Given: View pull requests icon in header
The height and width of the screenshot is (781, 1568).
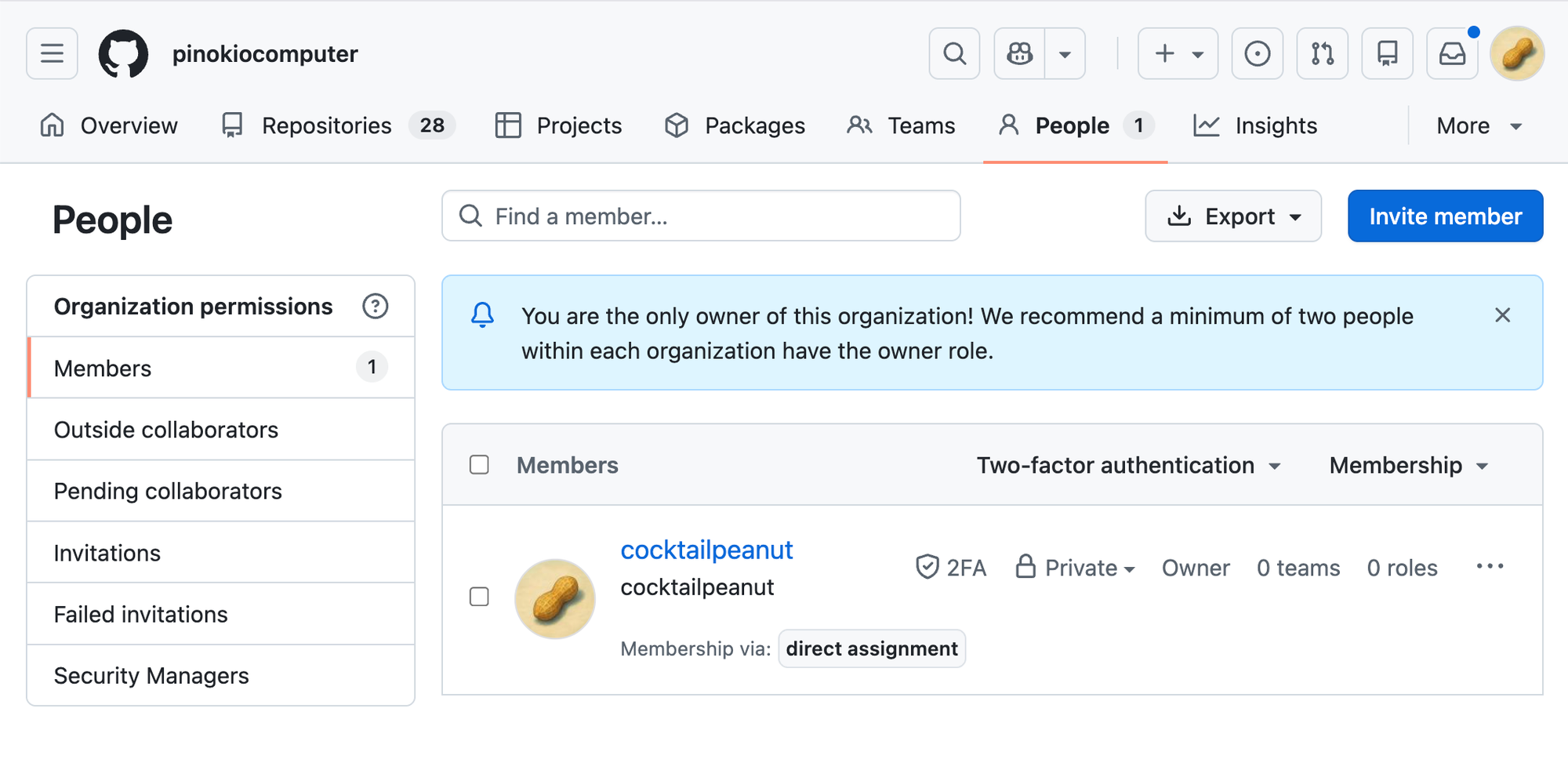Looking at the screenshot, I should [1322, 53].
